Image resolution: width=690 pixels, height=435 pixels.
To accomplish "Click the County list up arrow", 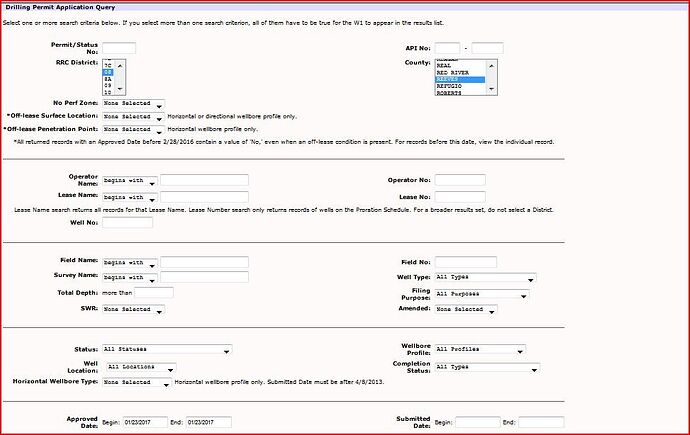I will coord(492,66).
